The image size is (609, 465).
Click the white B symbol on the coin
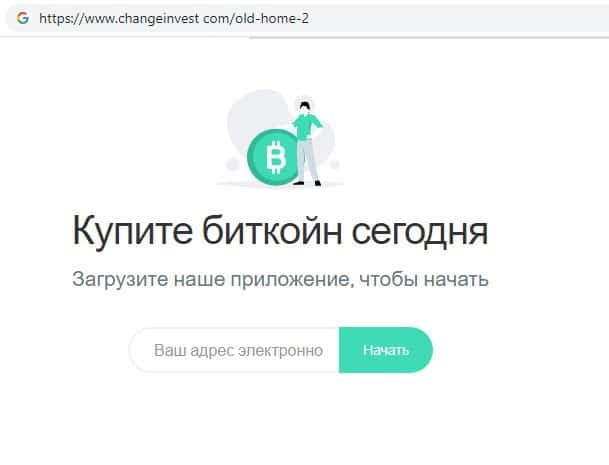(x=276, y=157)
